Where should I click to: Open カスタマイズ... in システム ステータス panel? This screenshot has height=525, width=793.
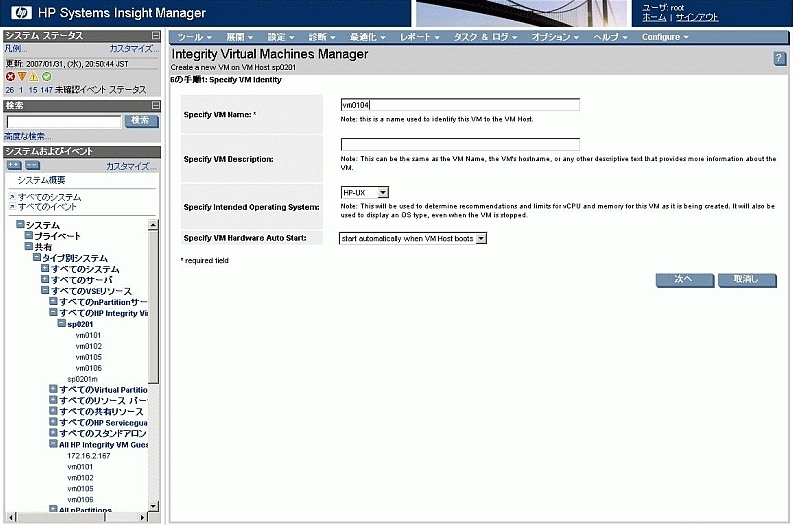pyautogui.click(x=134, y=49)
